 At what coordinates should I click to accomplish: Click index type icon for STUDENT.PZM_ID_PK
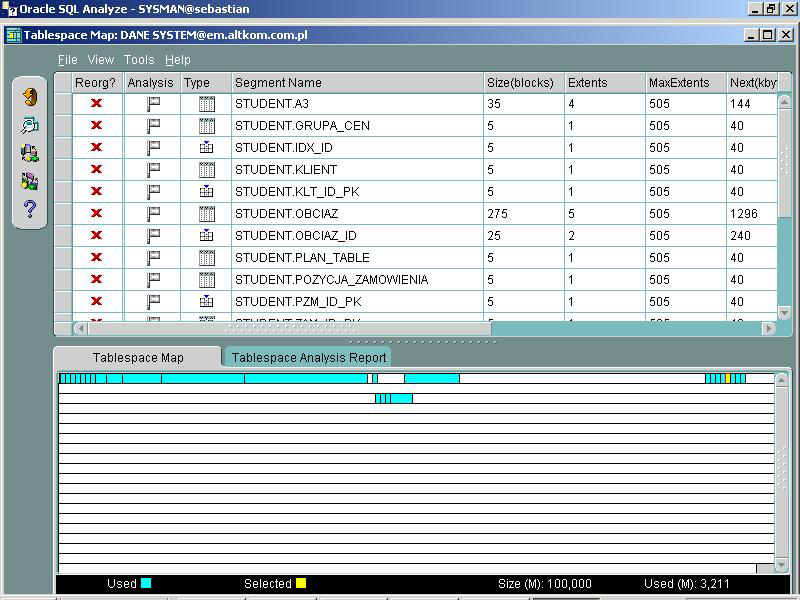coord(206,301)
